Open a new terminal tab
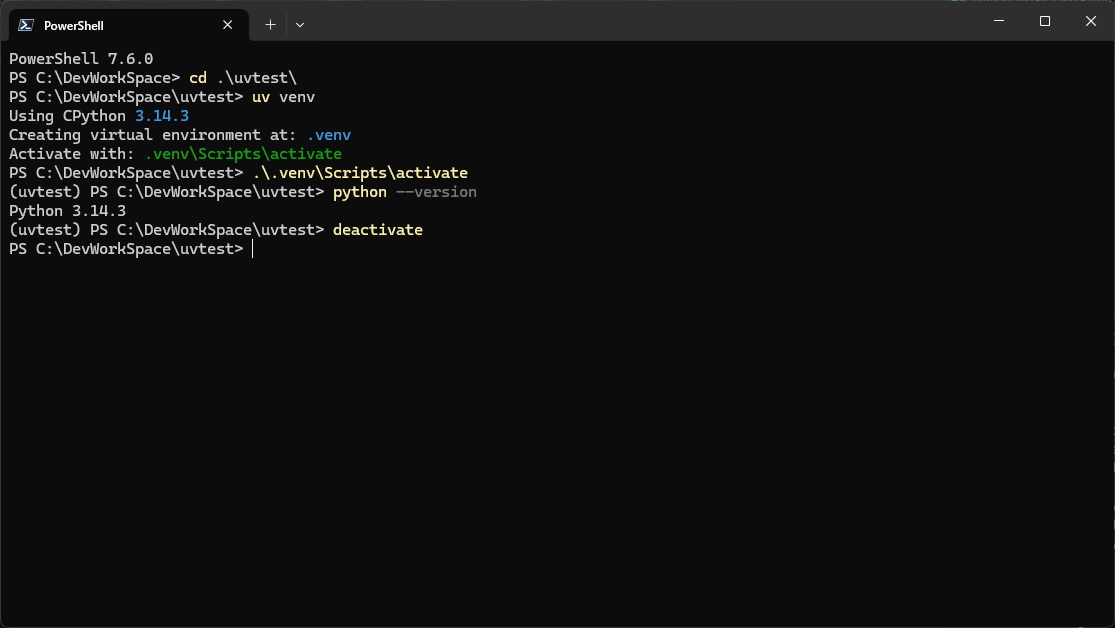Image resolution: width=1115 pixels, height=628 pixels. tap(270, 25)
